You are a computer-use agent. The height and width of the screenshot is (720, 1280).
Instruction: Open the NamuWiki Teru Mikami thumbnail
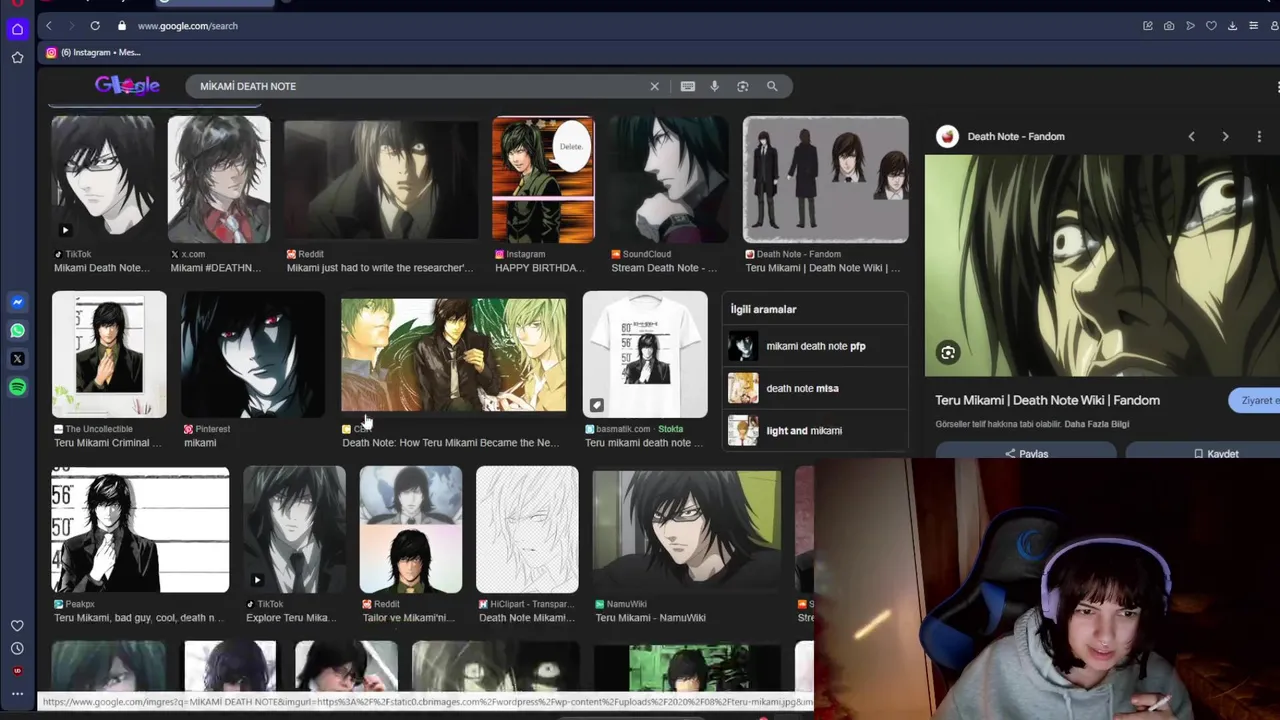click(687, 530)
